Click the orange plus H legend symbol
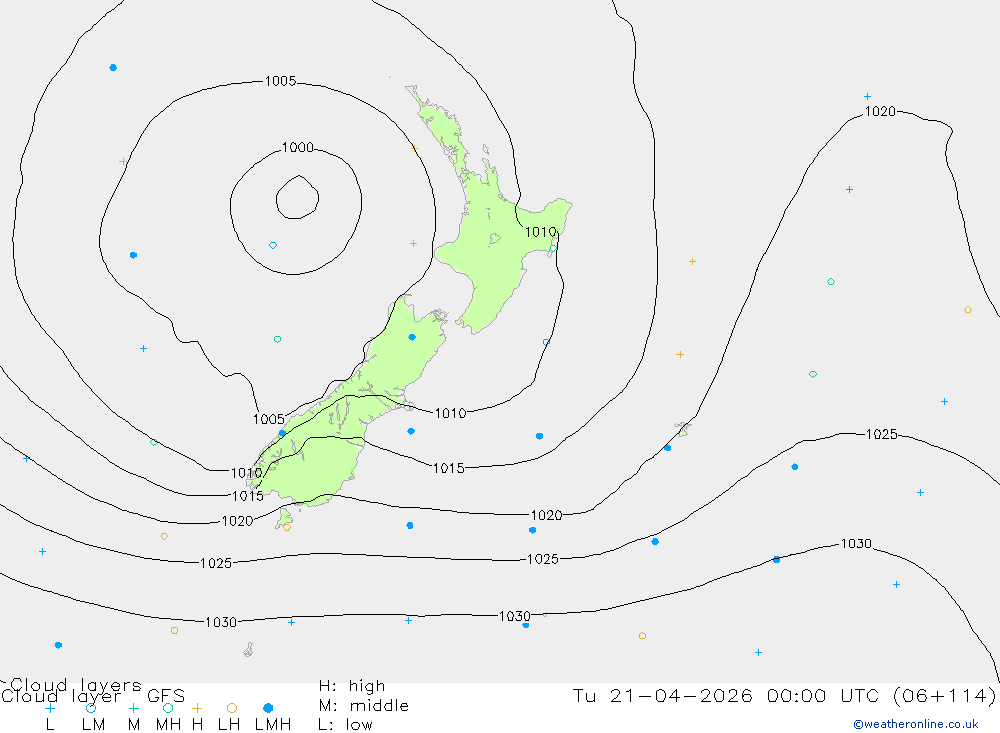The height and width of the screenshot is (733, 1000). coord(197,708)
